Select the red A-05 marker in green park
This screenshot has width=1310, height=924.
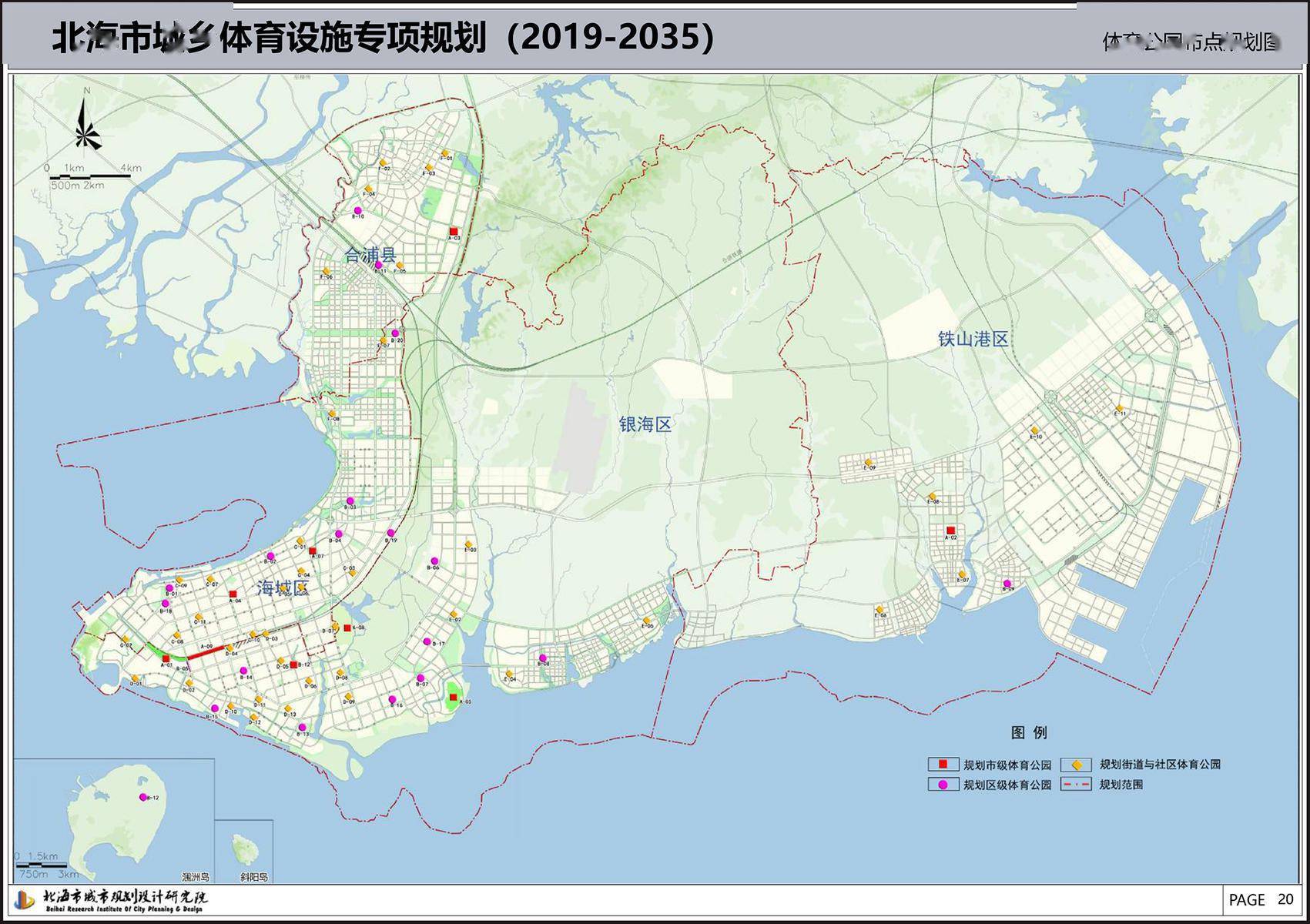(x=453, y=698)
